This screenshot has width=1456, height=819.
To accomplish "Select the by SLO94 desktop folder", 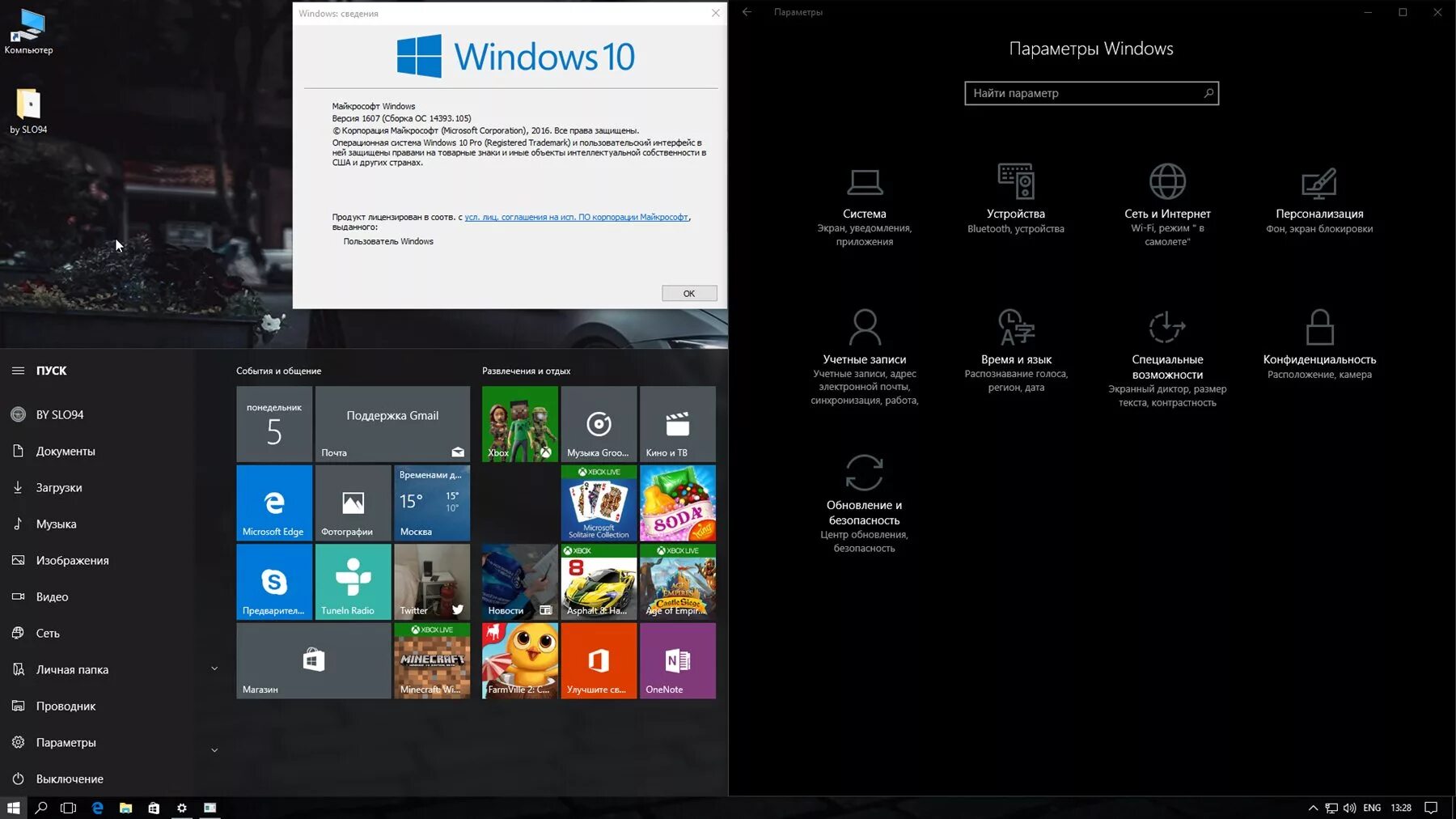I will pos(28,112).
